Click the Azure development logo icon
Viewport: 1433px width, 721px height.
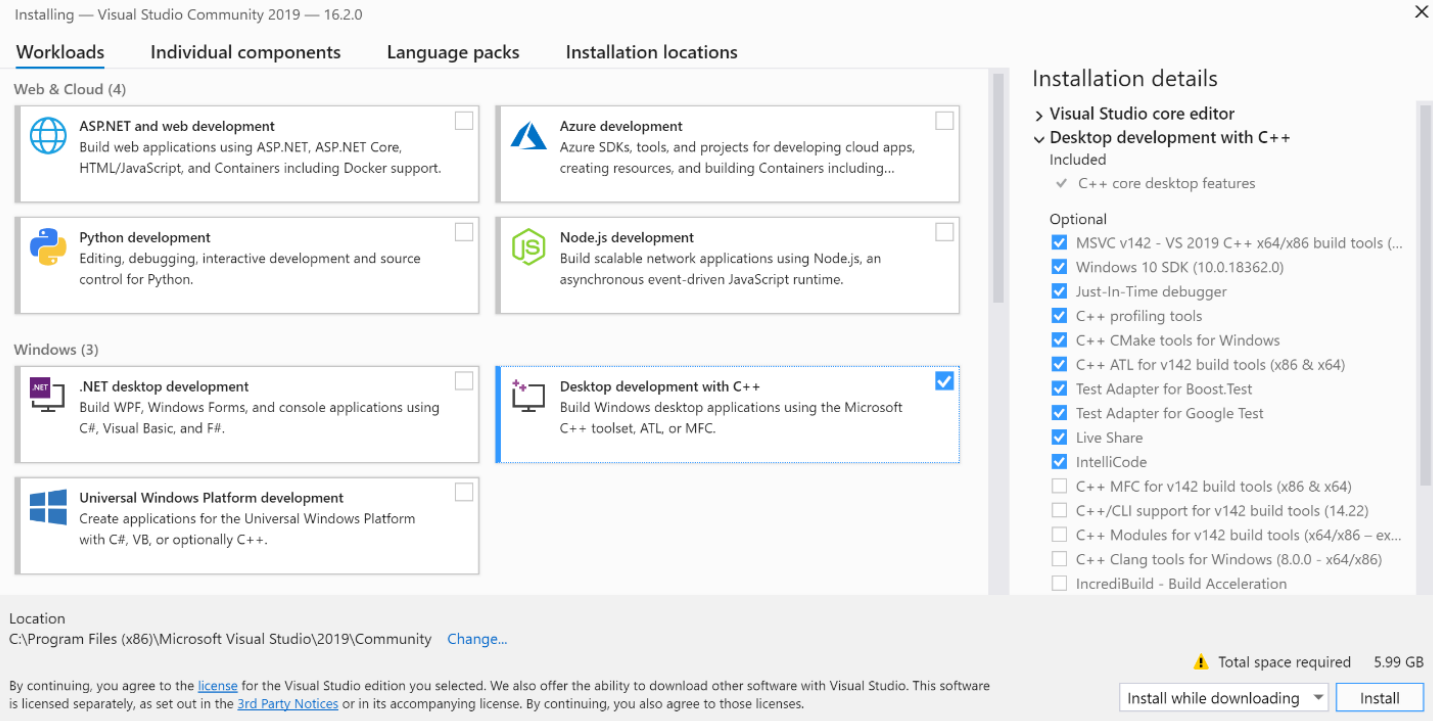(x=528, y=136)
